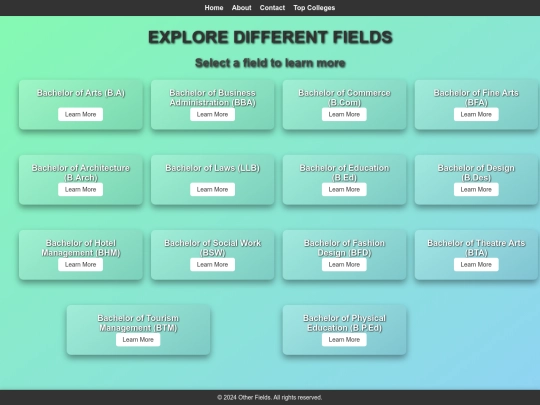Image resolution: width=540 pixels, height=405 pixels.
Task: Open Learn More for Hotel Management (BHM)
Action: click(x=81, y=264)
